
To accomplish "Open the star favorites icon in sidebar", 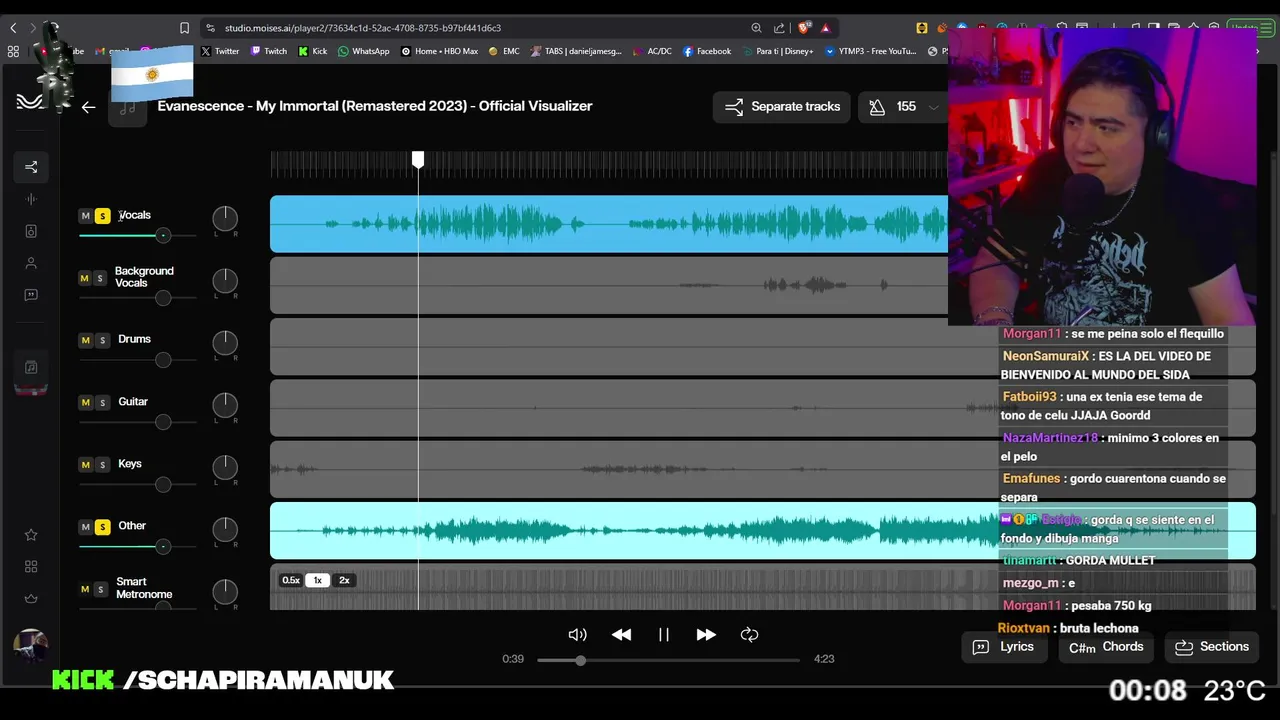I will 31,535.
